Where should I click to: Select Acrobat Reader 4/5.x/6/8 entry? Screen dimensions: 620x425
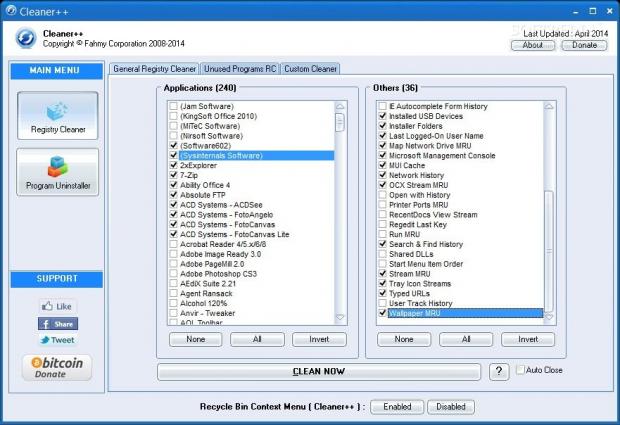[223, 244]
